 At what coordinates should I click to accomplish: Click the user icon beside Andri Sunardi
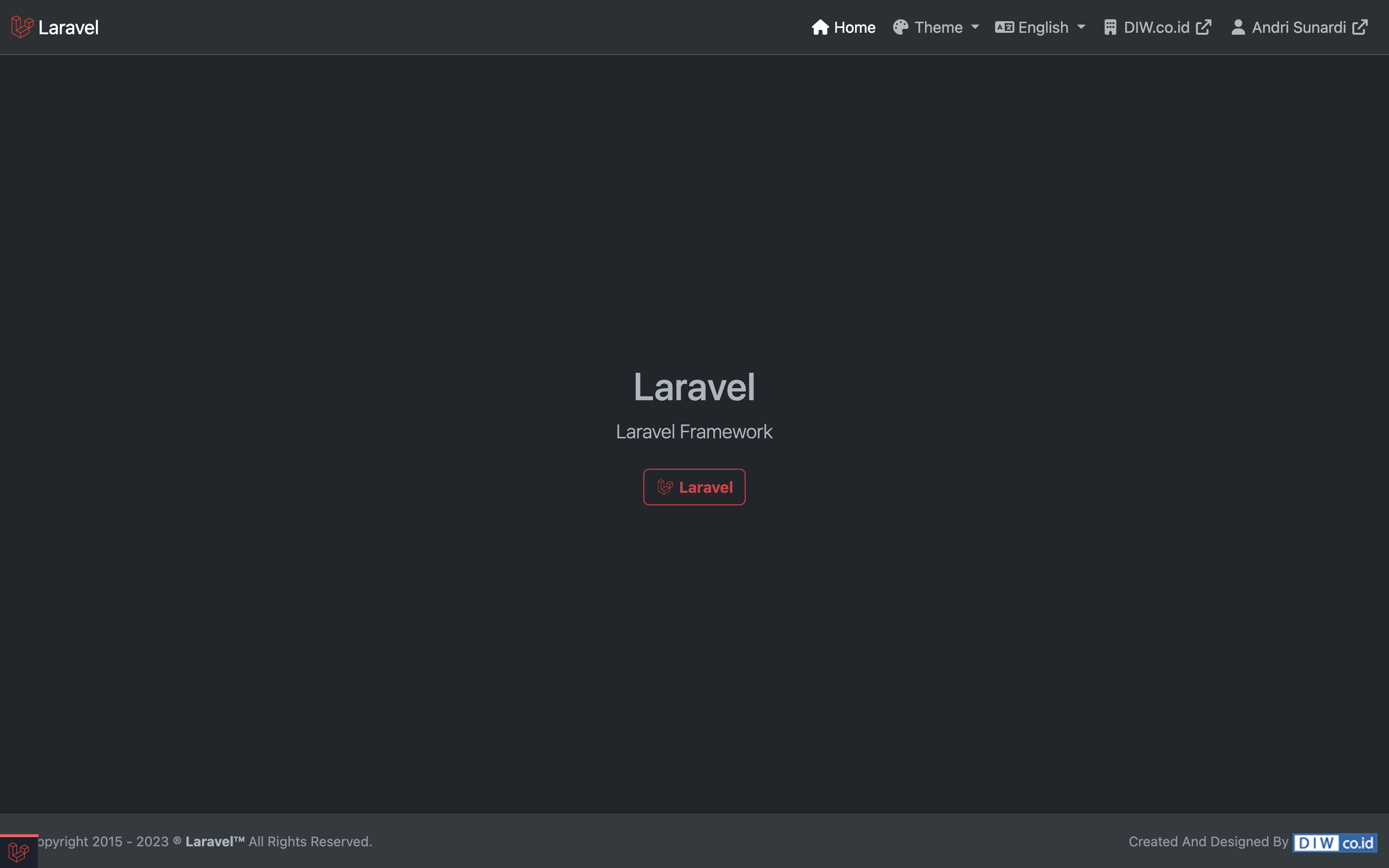(1238, 27)
